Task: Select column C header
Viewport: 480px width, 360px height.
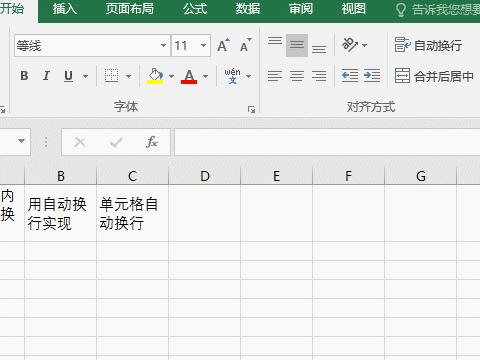Action: pyautogui.click(x=133, y=176)
